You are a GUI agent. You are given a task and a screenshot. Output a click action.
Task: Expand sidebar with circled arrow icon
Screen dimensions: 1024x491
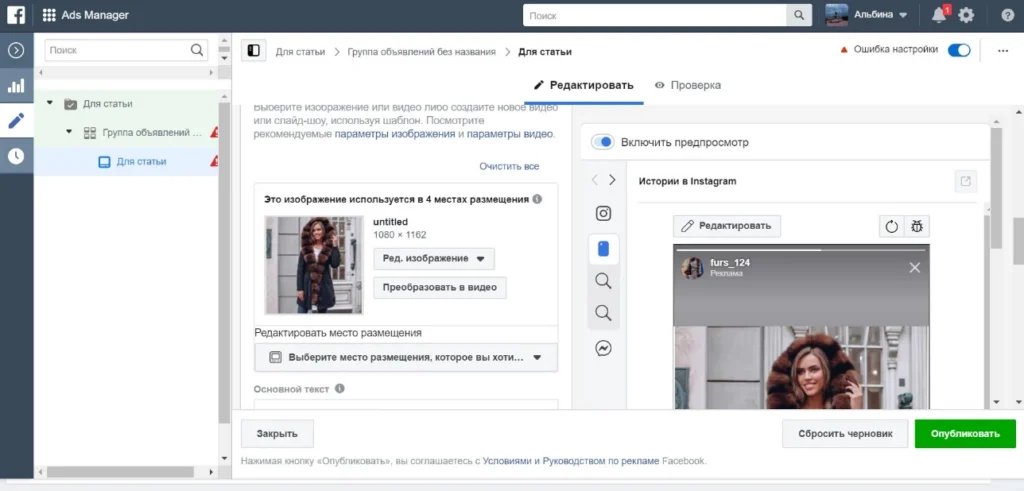pyautogui.click(x=16, y=50)
